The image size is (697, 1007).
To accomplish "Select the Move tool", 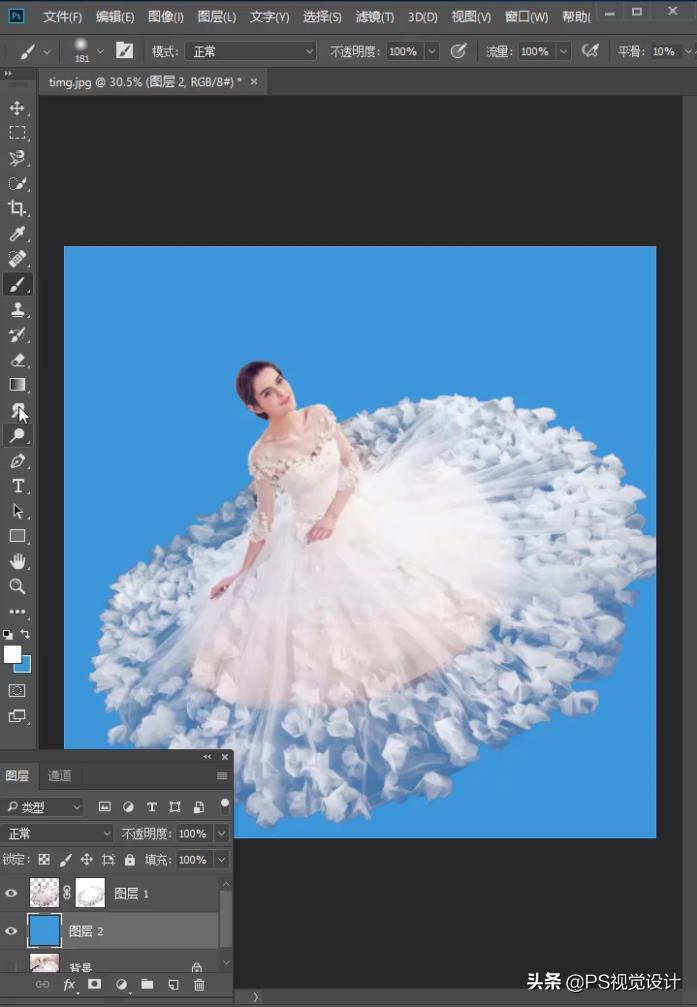I will tap(17, 108).
